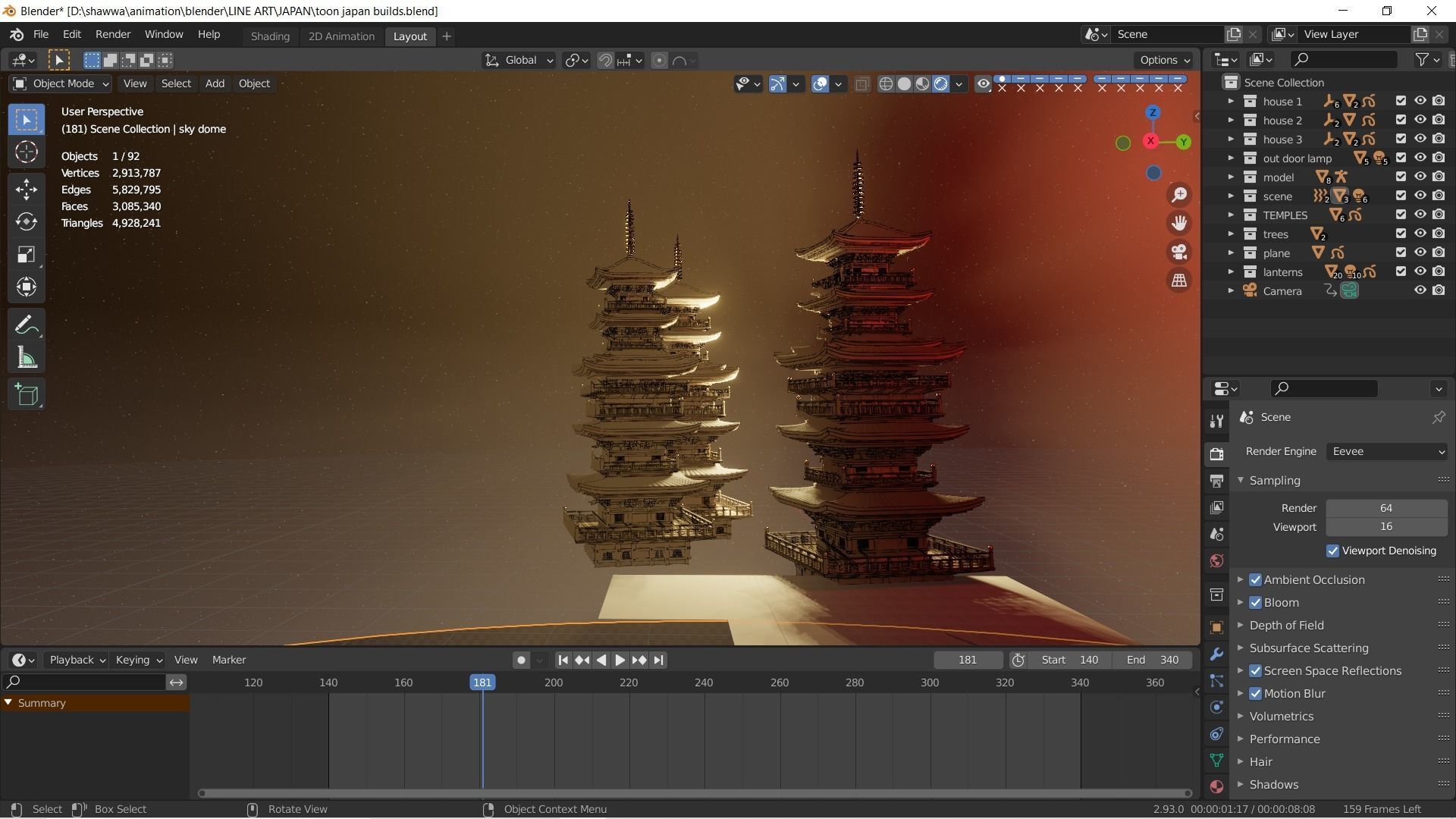The height and width of the screenshot is (819, 1456).
Task: Click Render samples value field
Action: 1386,508
